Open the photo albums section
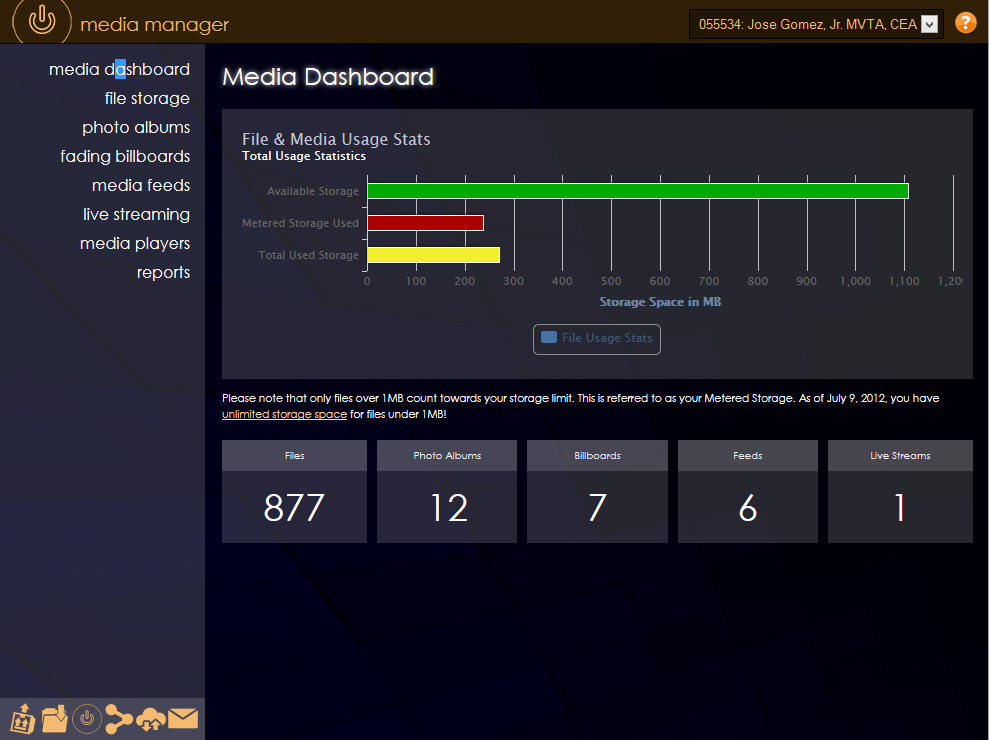Screen dimensions: 990x740 (x=136, y=127)
